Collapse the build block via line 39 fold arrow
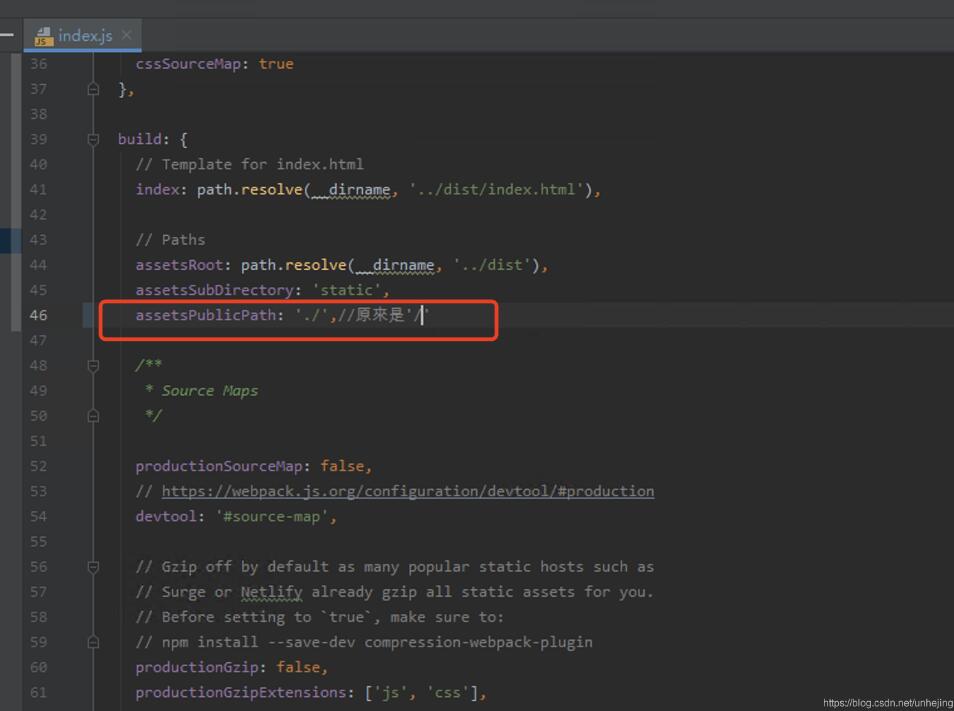 [93, 139]
